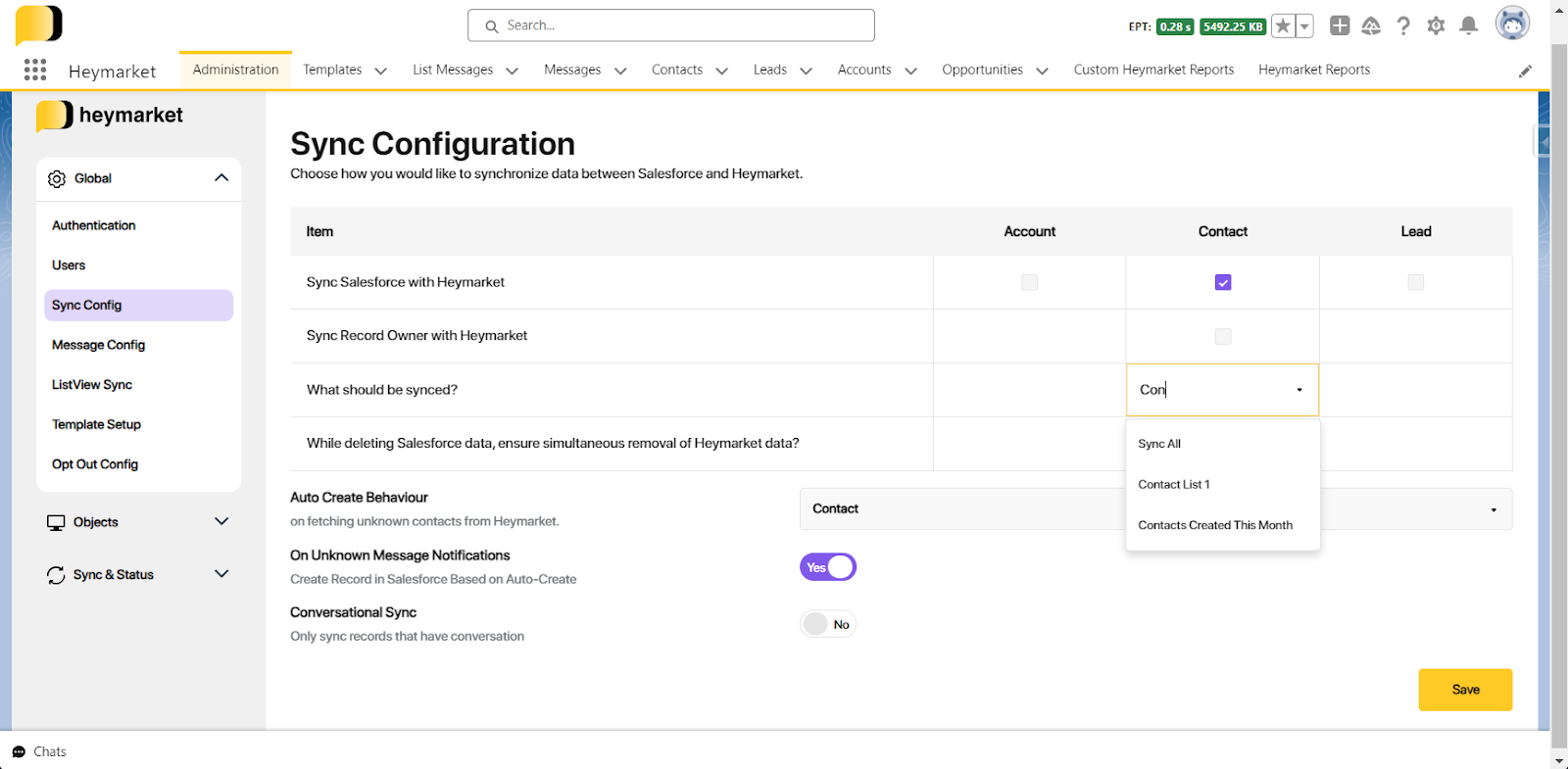
Task: Click the Chats speech bubble icon
Action: tap(19, 751)
